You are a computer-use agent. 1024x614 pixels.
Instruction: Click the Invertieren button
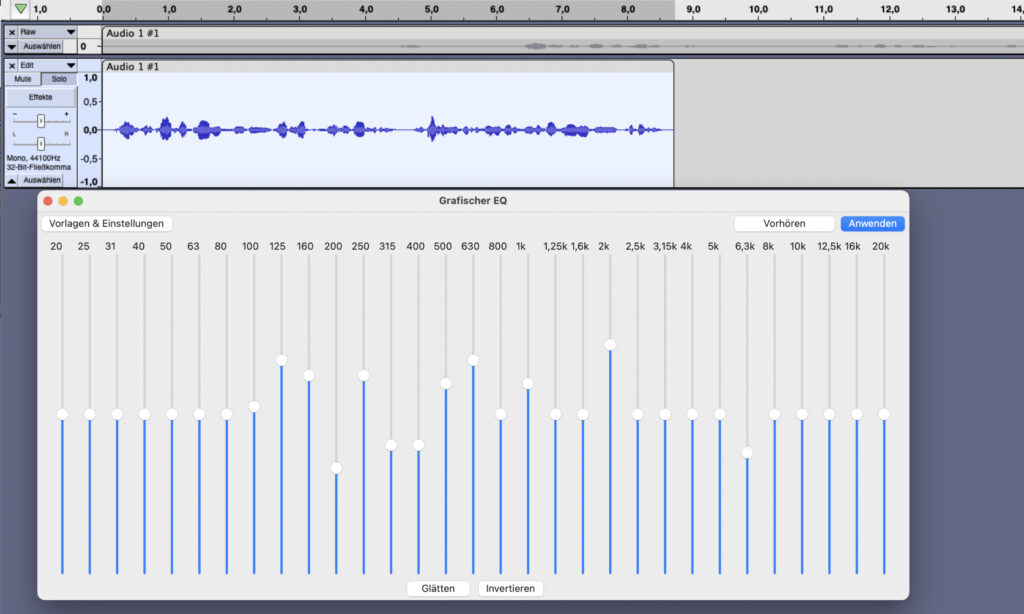[x=510, y=589]
